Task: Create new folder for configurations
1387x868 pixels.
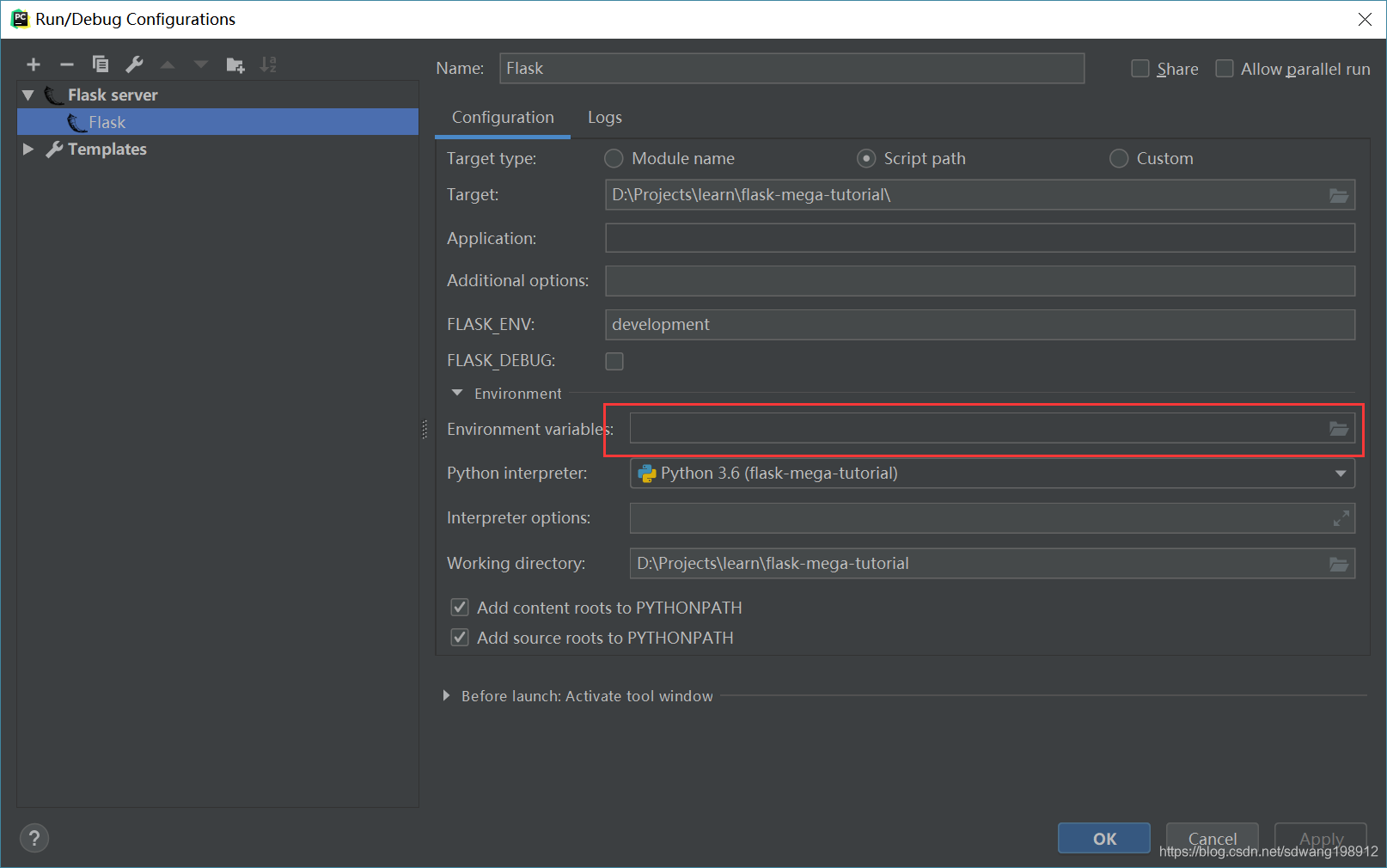Action: 235,64
